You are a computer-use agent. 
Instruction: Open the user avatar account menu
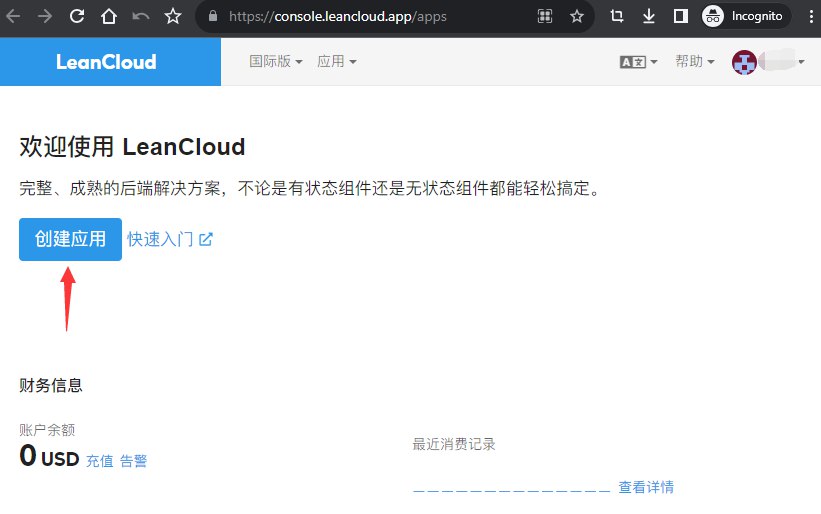[768, 62]
